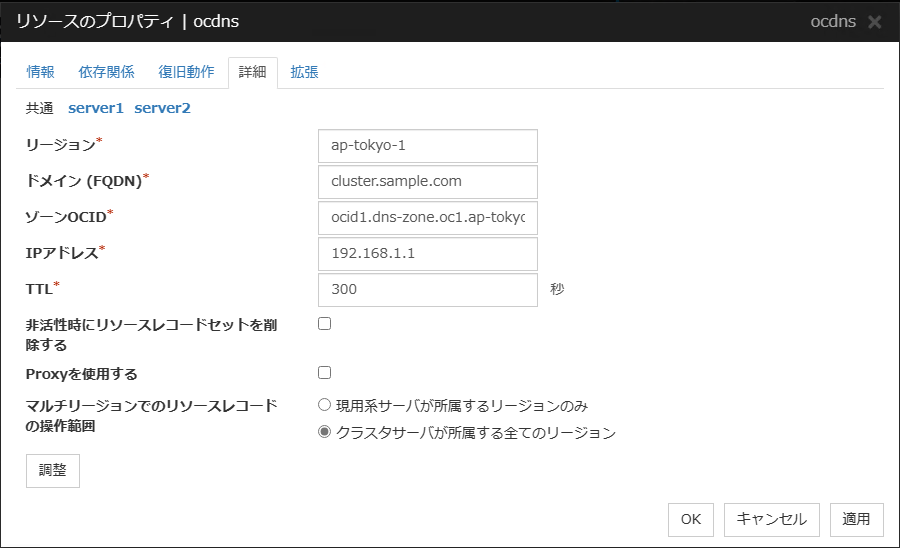Click the 詳細 tab
The image size is (900, 548).
[253, 72]
